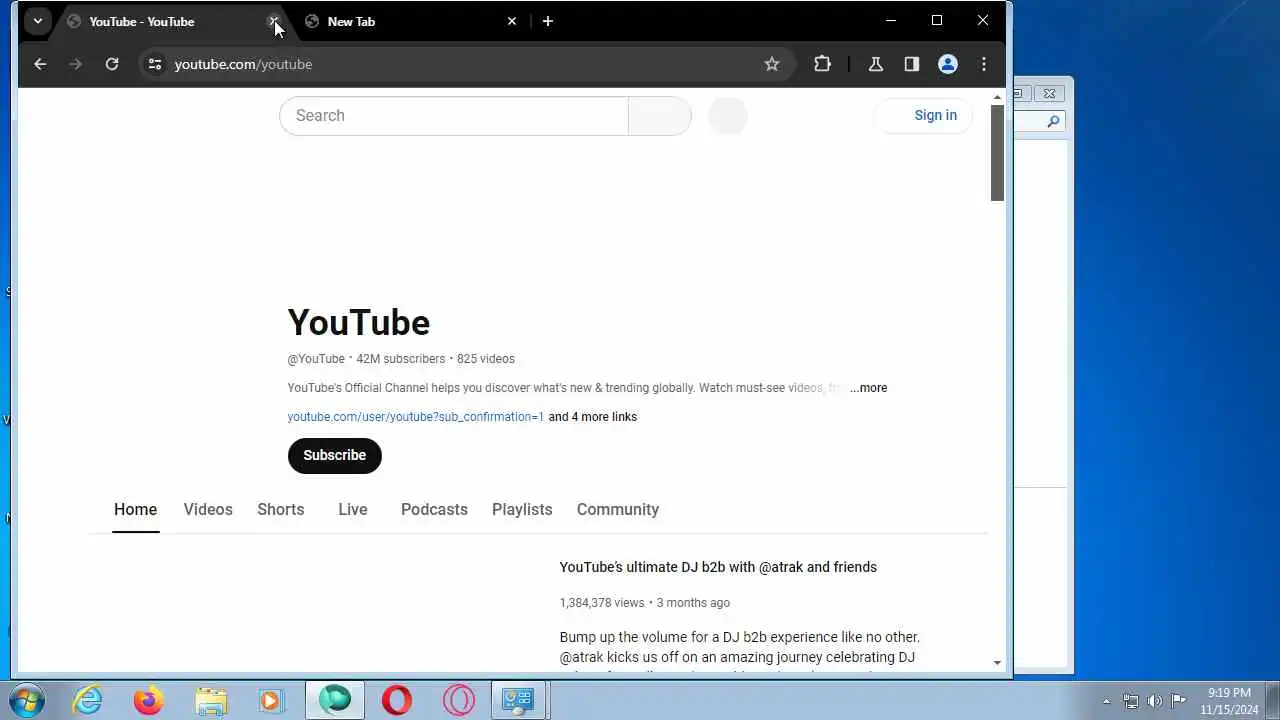This screenshot has width=1280, height=720.
Task: Open the network tray icon
Action: pyautogui.click(x=1131, y=701)
